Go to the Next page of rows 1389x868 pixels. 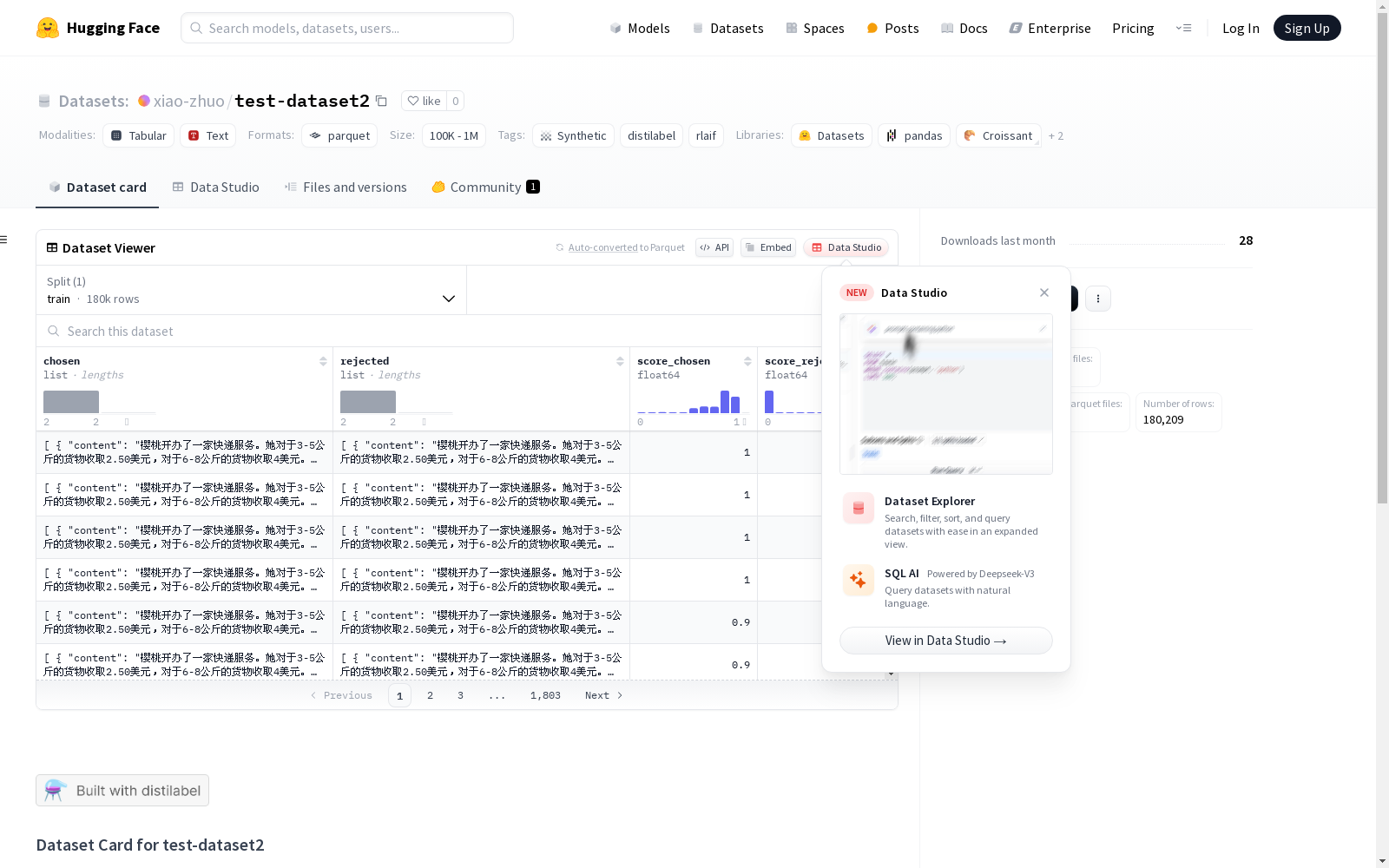[x=603, y=695]
